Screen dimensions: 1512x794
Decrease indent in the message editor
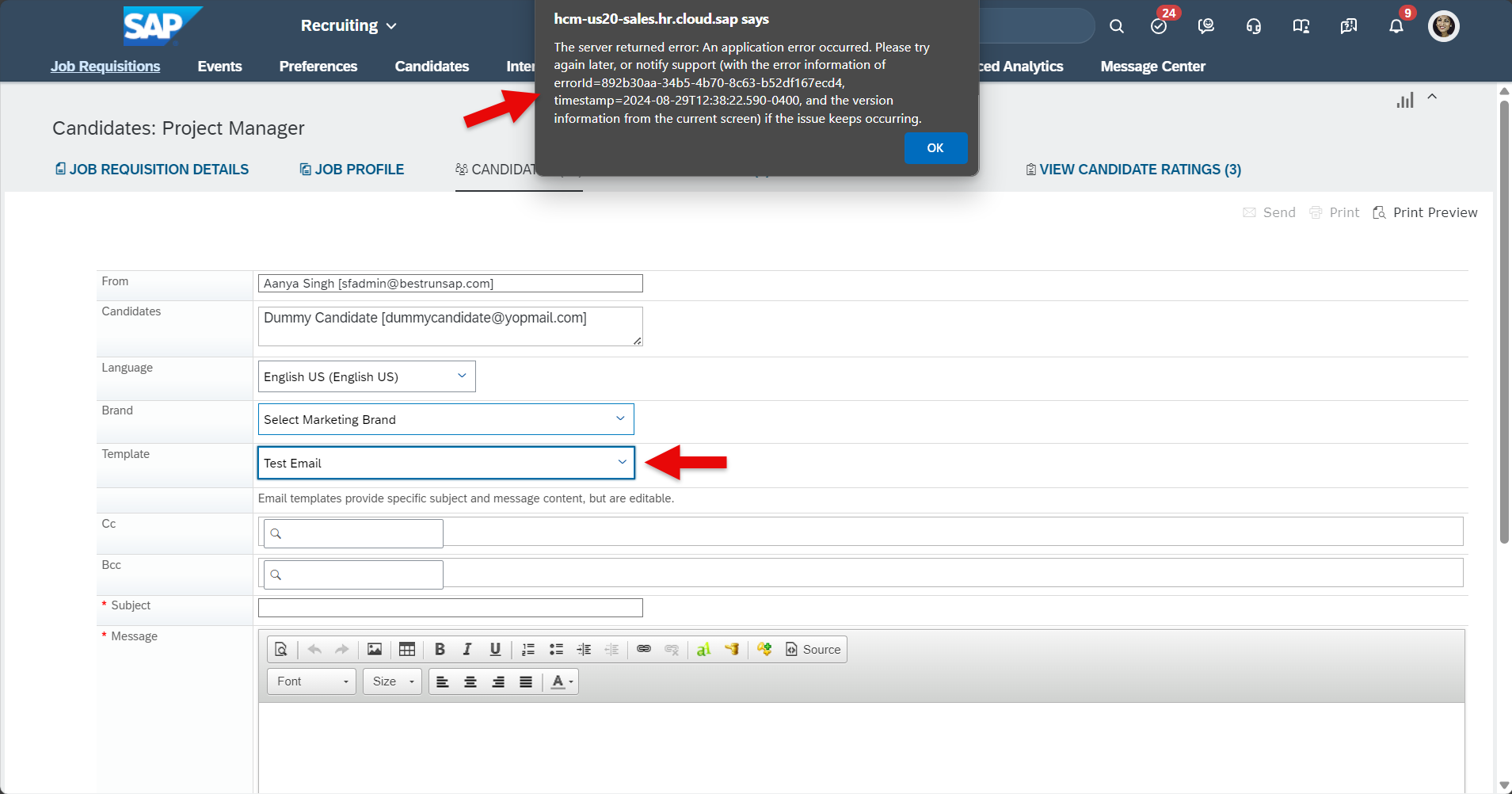point(611,650)
